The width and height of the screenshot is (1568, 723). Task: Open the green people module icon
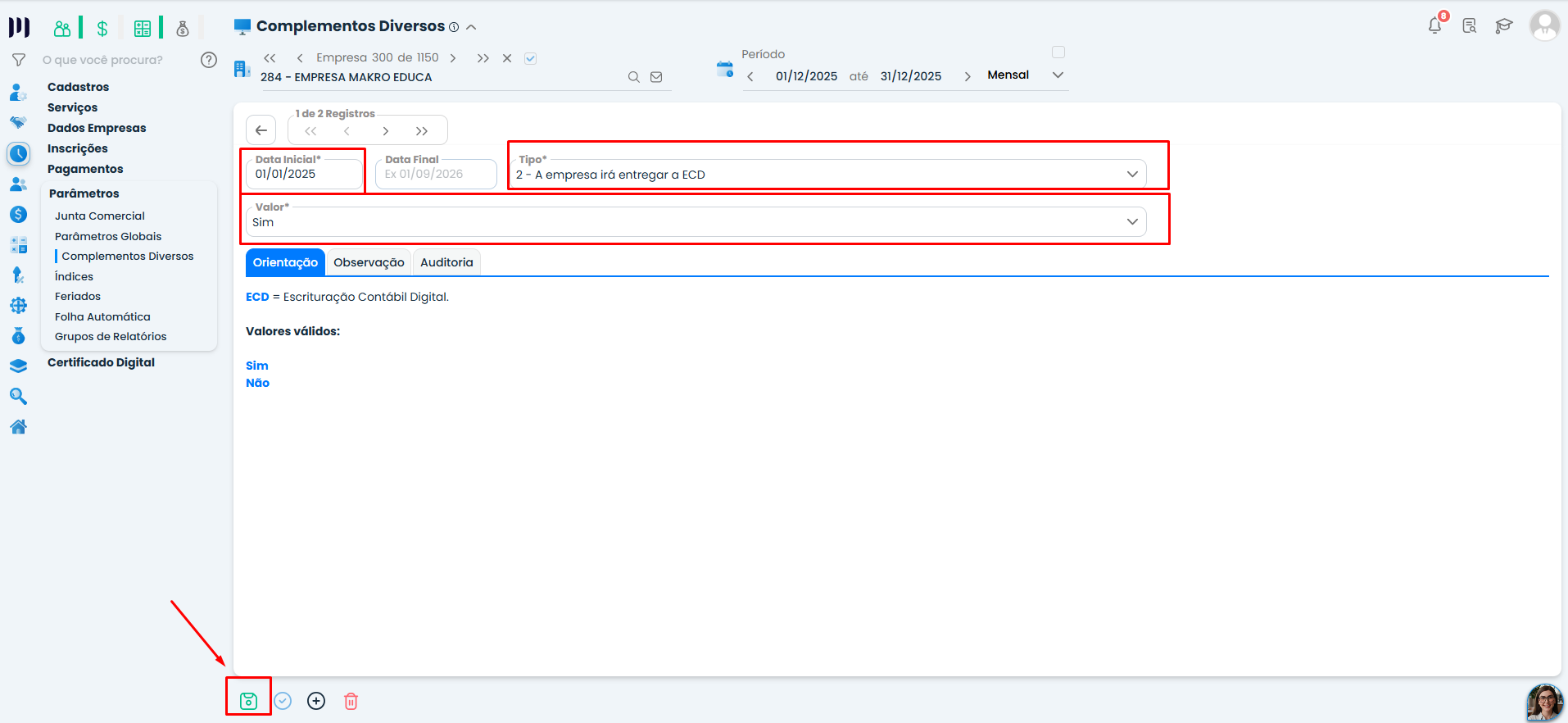pyautogui.click(x=62, y=29)
